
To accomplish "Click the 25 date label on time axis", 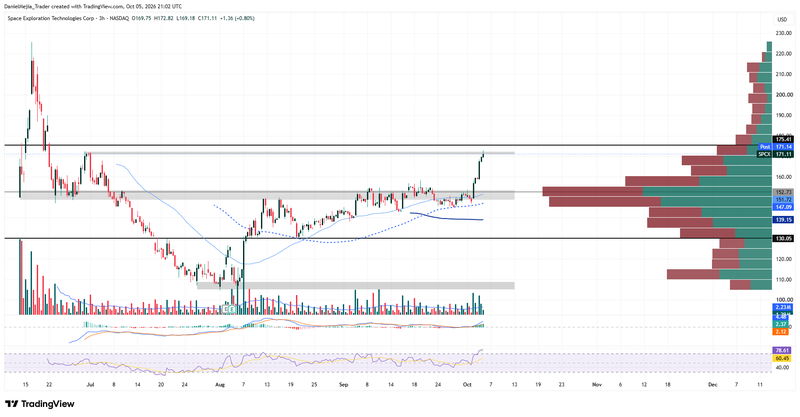I will (314, 385).
